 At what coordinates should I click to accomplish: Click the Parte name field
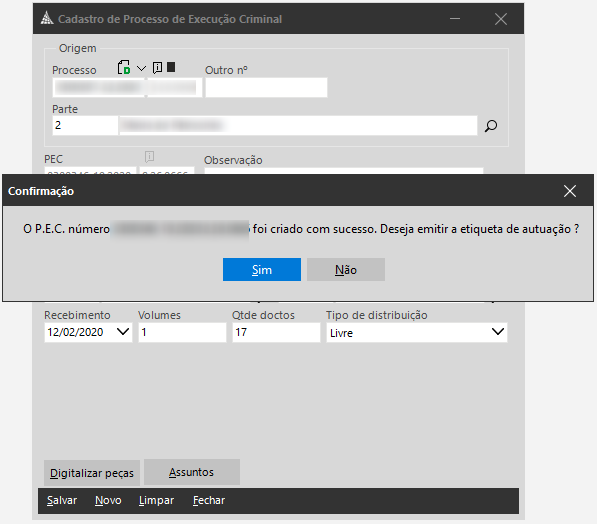click(x=298, y=125)
